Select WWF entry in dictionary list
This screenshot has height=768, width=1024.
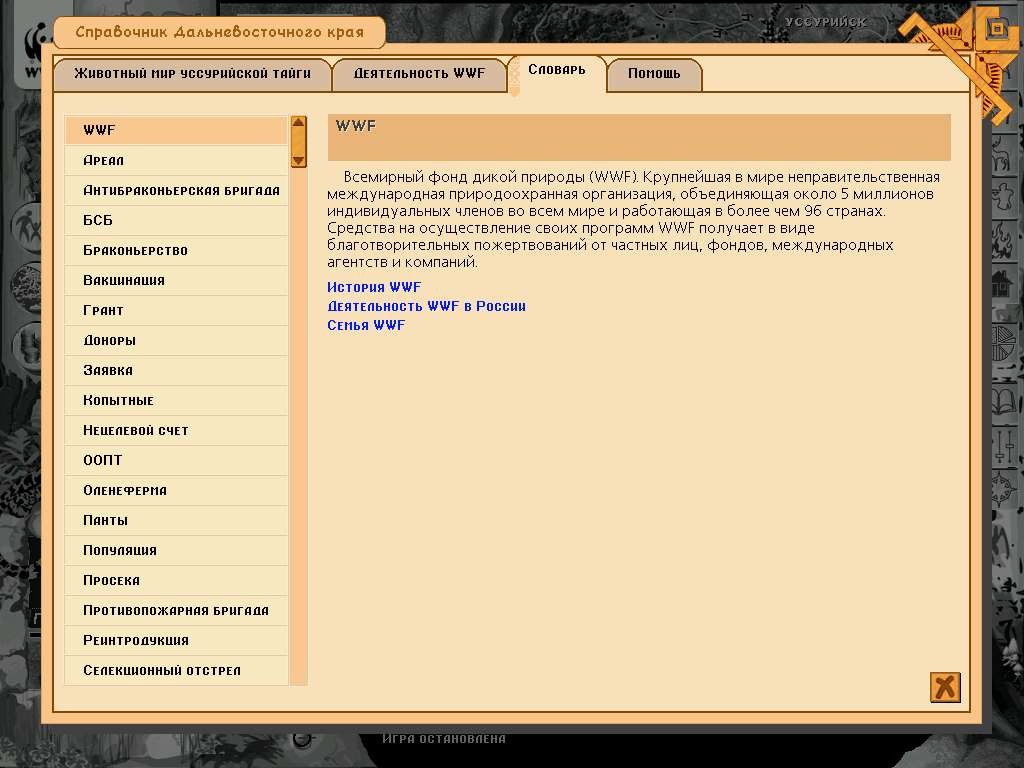(x=176, y=130)
